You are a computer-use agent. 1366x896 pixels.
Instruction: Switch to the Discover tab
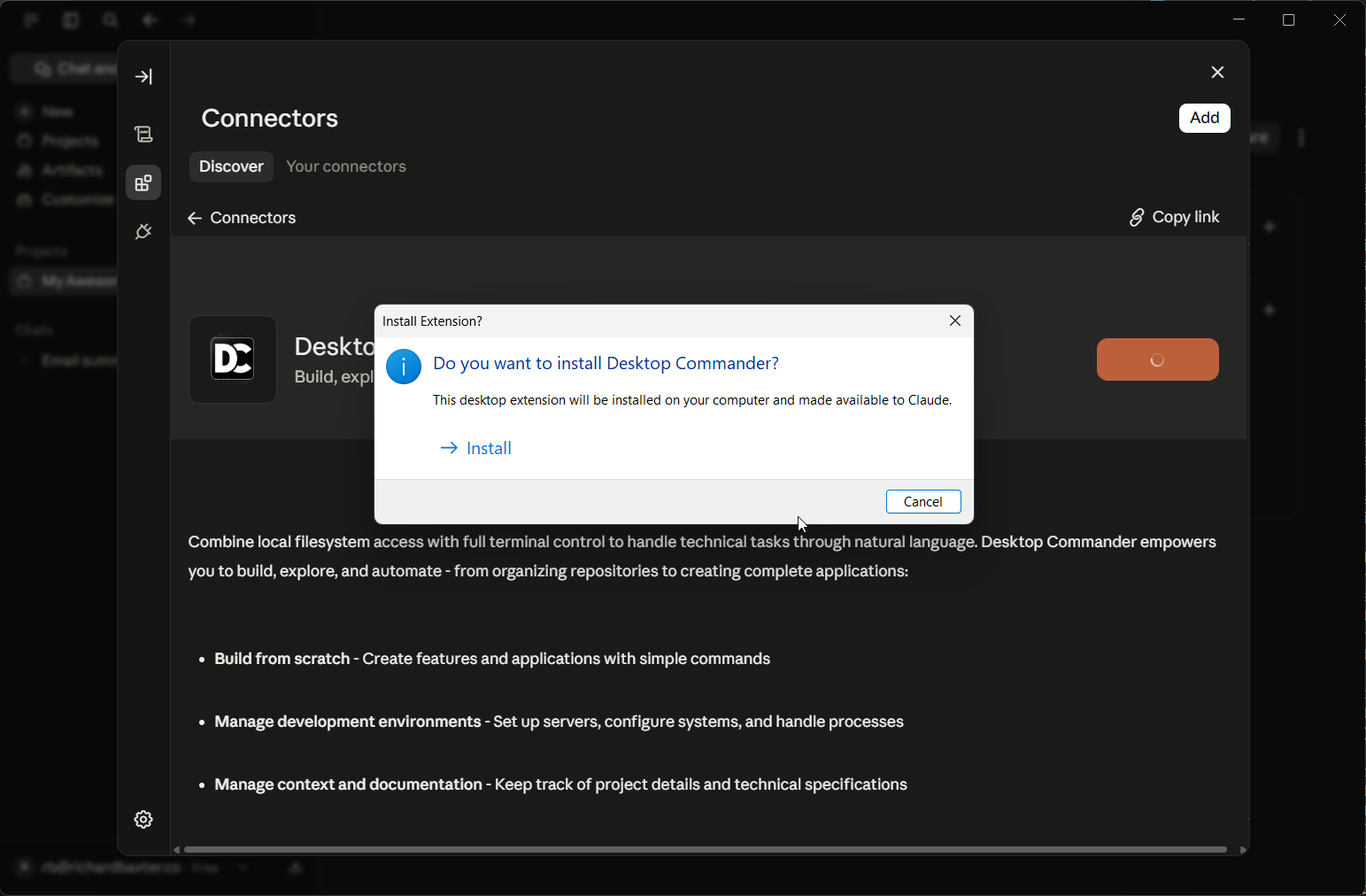click(x=231, y=166)
